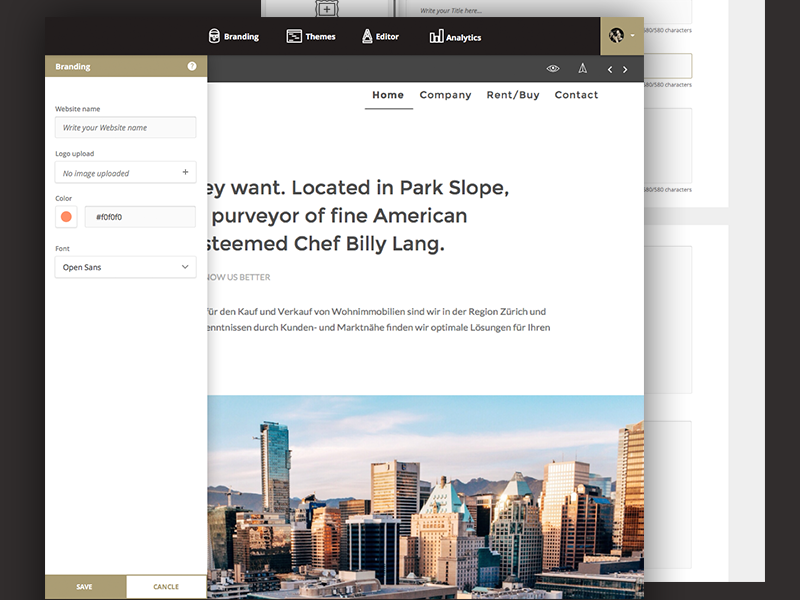Navigate back using the left chevron arrow
The image size is (800, 600).
pos(609,69)
